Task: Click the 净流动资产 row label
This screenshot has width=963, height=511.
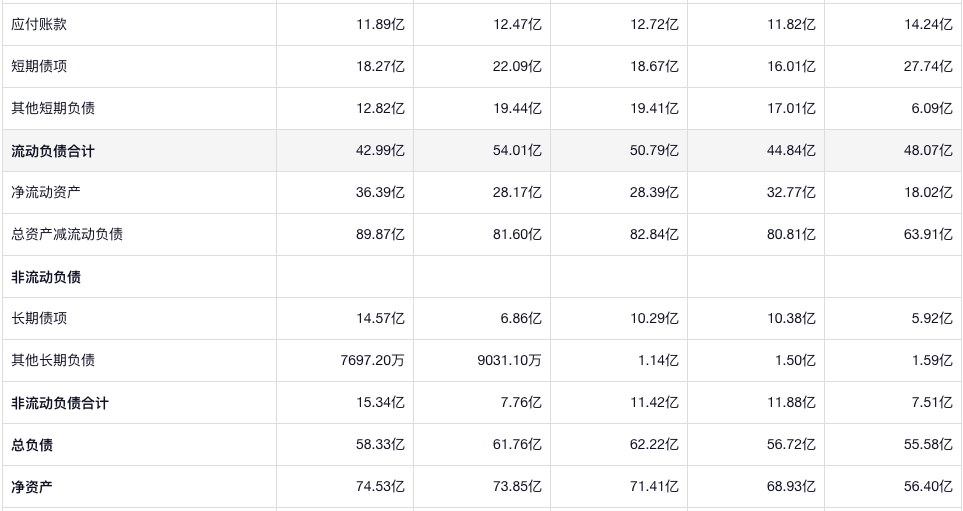Action: pos(46,192)
